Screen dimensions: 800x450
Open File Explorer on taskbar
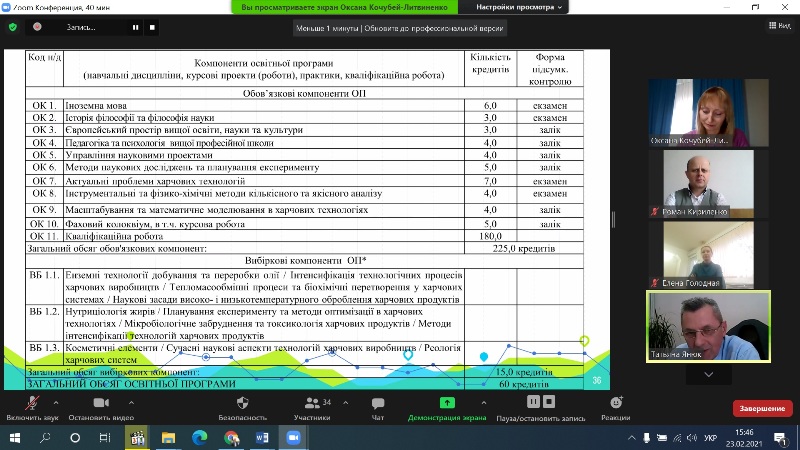point(168,438)
